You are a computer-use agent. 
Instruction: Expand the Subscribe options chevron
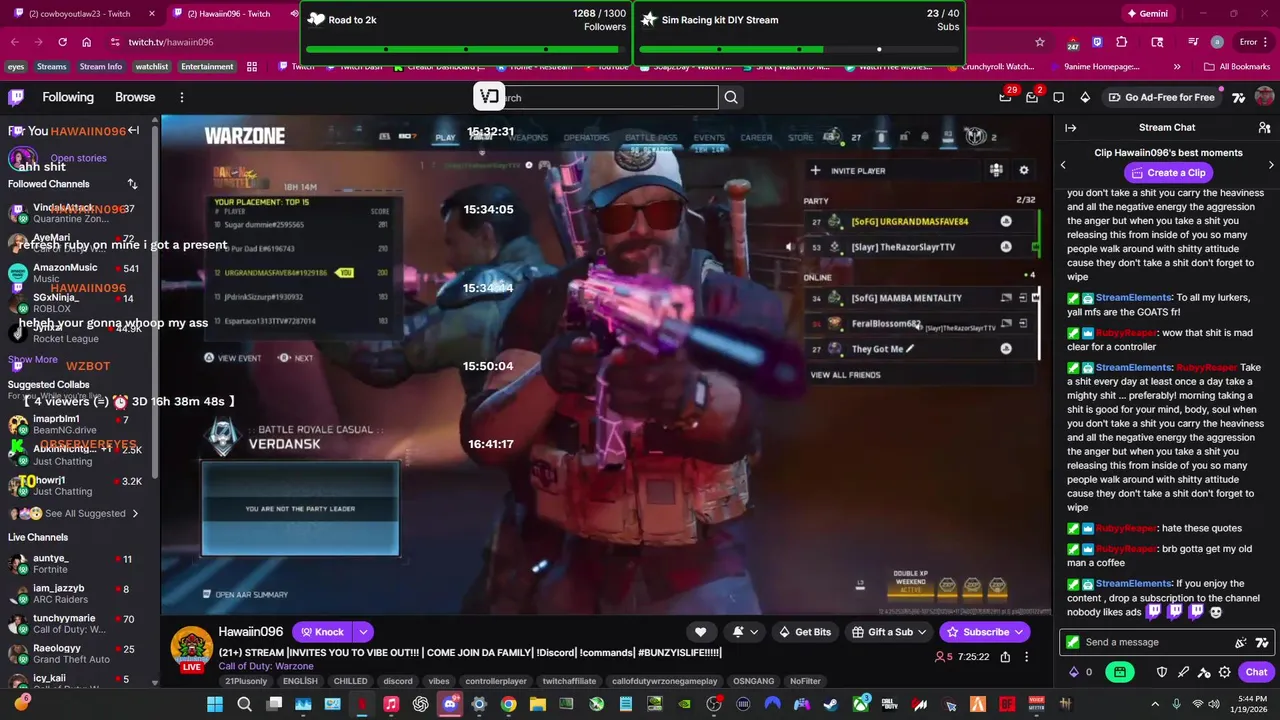(1018, 632)
